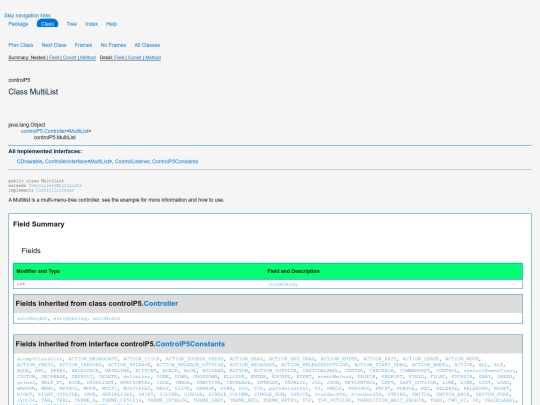Open the ACTION_END_DRAG constant link

[292, 359]
